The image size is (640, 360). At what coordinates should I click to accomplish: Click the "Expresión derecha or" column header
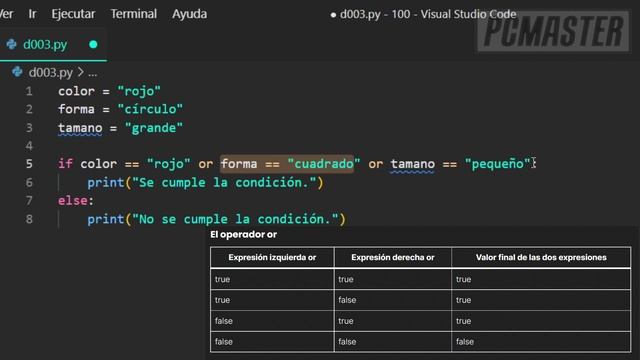[x=393, y=258]
